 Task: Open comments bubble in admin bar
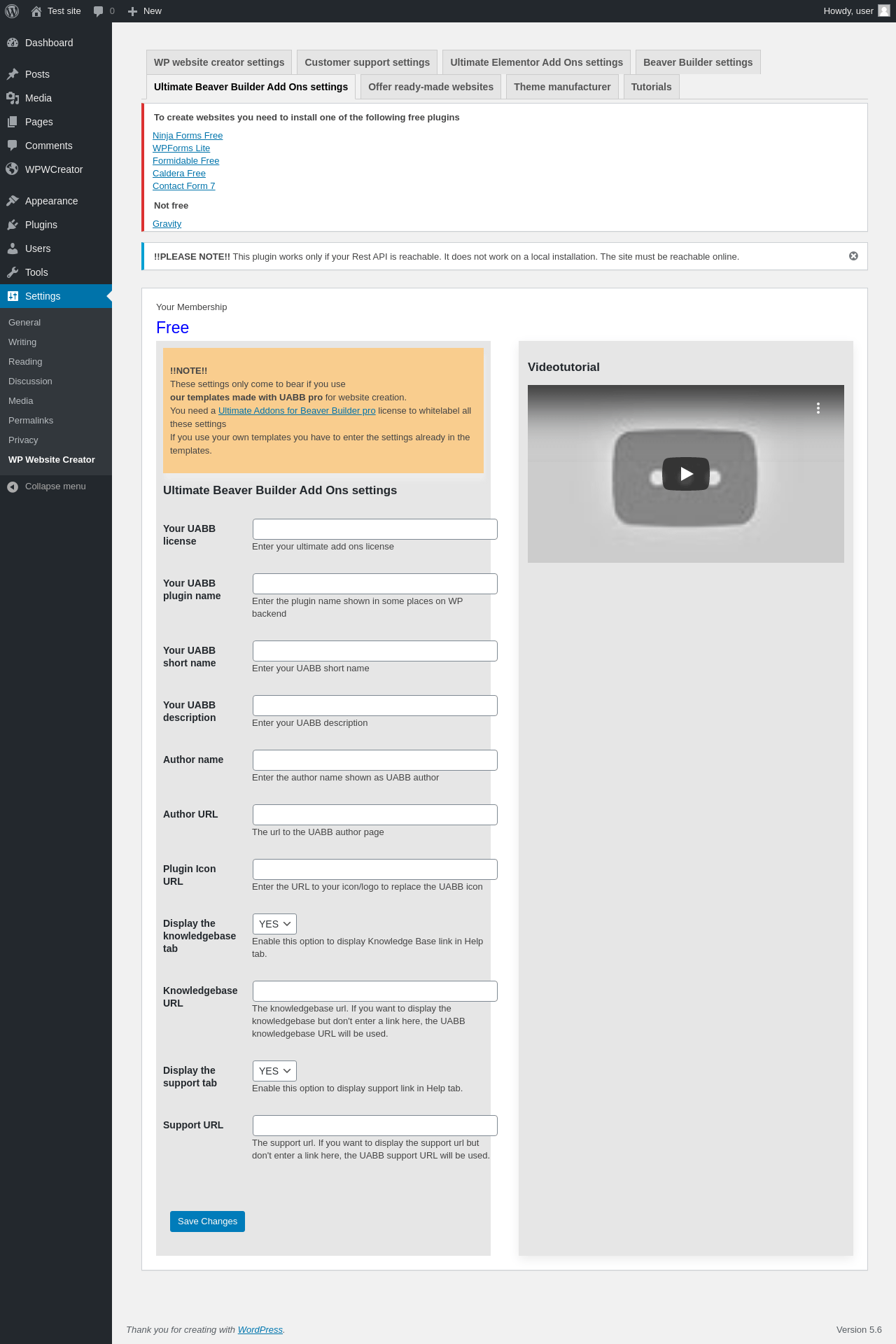click(x=99, y=11)
